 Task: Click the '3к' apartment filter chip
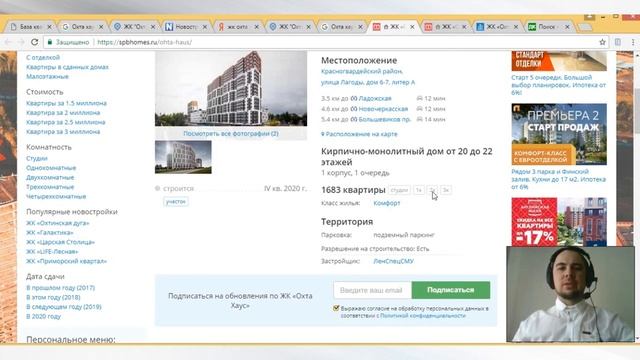[446, 190]
